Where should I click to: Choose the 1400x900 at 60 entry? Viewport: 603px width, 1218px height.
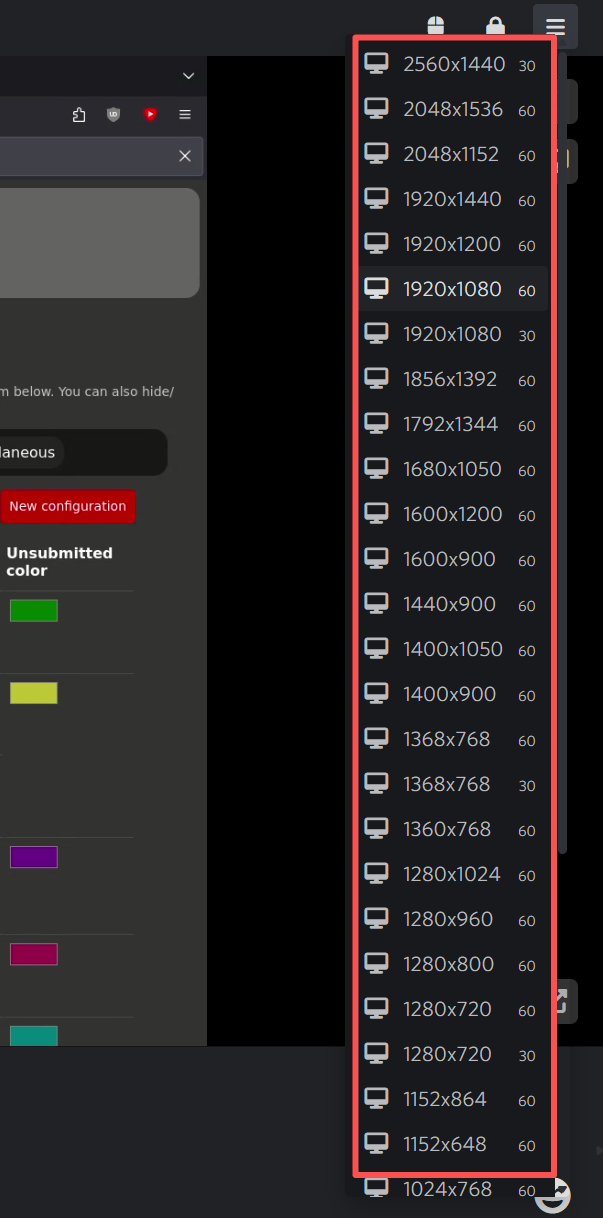453,695
